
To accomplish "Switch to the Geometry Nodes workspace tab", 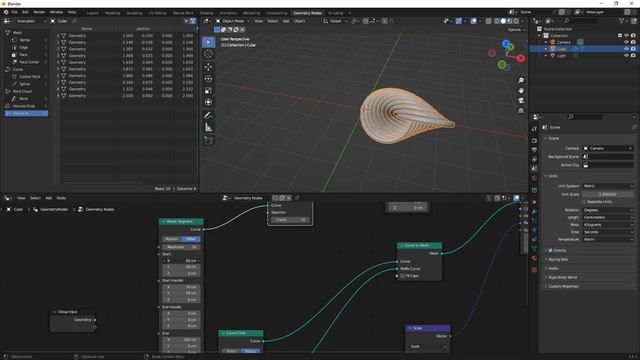I will 307,13.
